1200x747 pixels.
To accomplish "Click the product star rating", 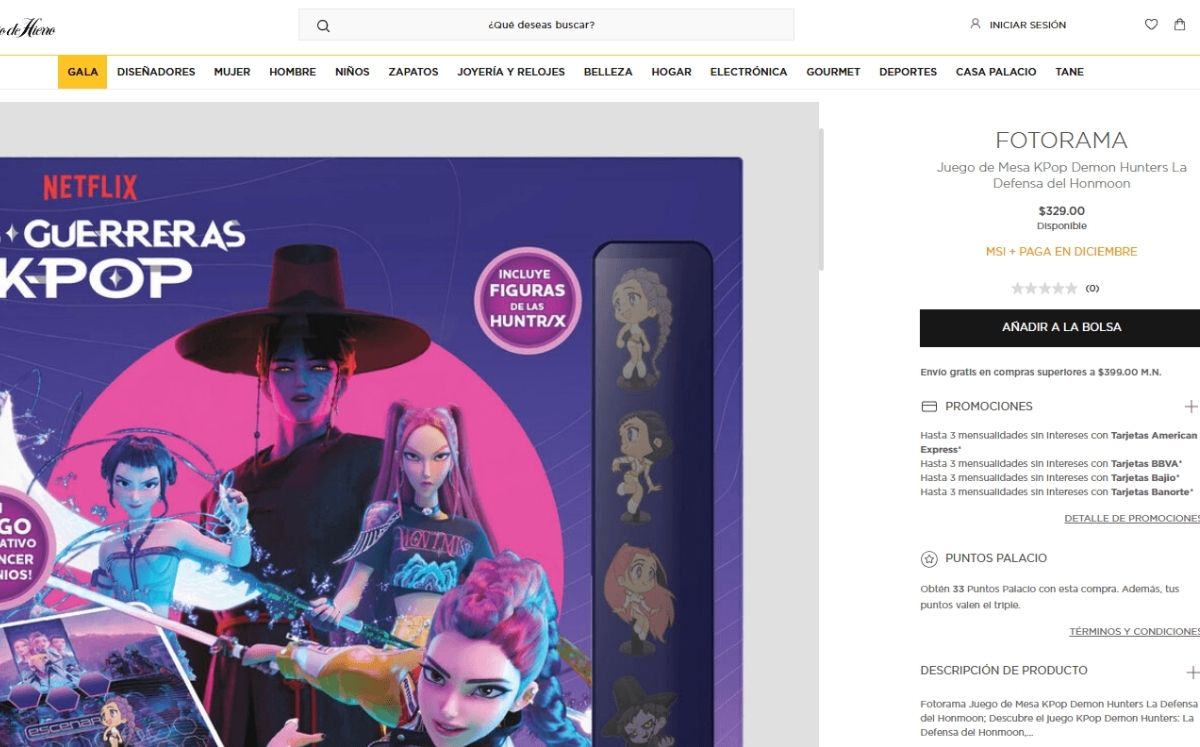I will coord(1044,288).
